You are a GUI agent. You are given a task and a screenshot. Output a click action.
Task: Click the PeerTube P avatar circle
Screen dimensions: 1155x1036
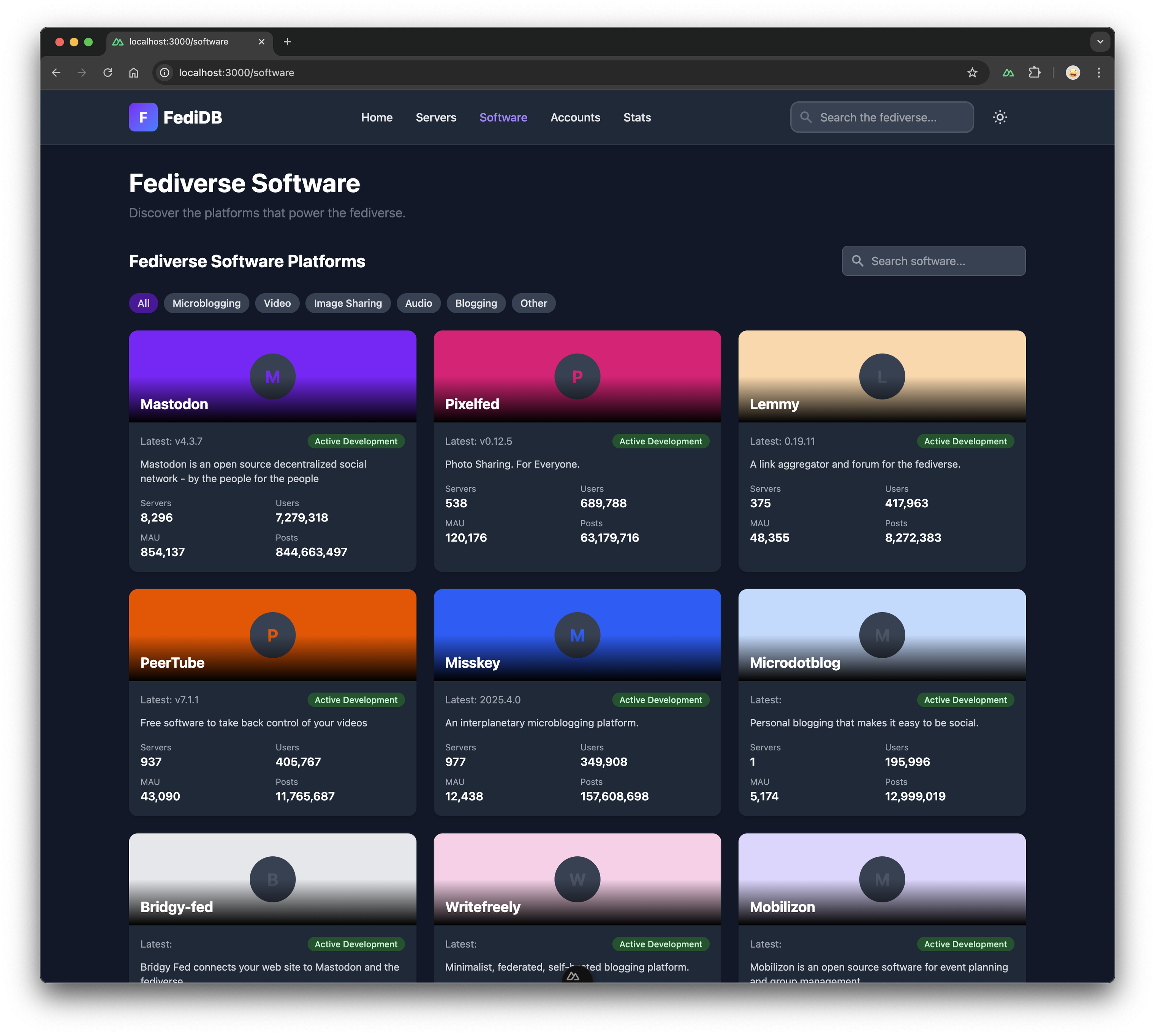click(272, 635)
